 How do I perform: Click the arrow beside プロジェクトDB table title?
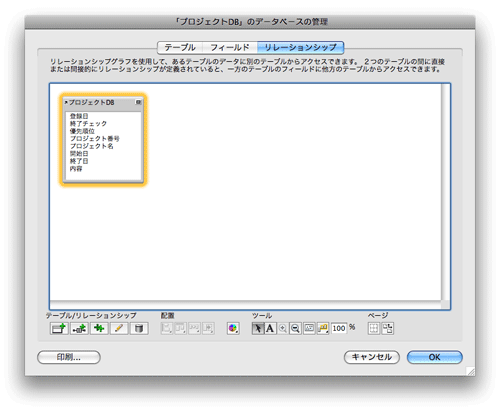(66, 102)
